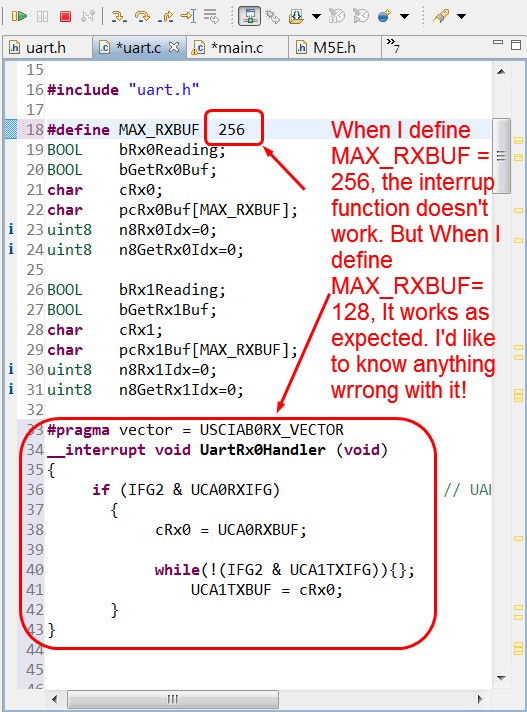The height and width of the screenshot is (712, 527).
Task: Click on 'cRx0 = UCA0RXBUF;' statement
Action: tap(231, 530)
